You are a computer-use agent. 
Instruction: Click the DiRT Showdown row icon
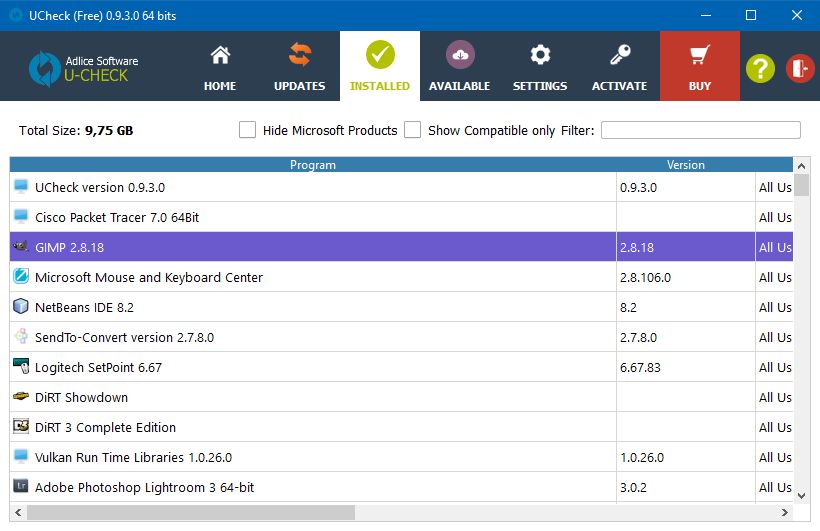click(21, 397)
